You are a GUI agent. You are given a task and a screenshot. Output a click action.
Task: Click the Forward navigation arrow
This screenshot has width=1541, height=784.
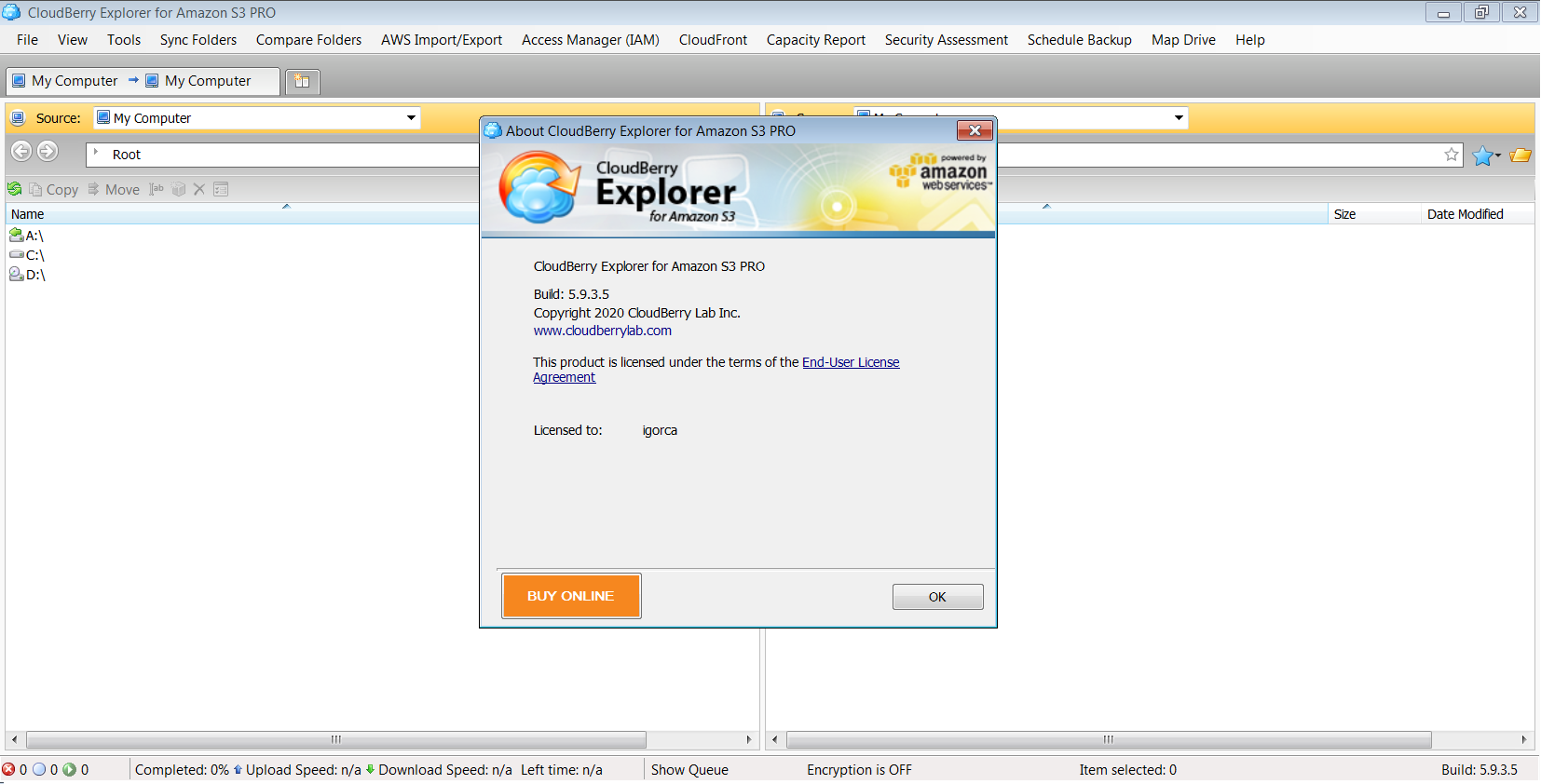[x=48, y=151]
